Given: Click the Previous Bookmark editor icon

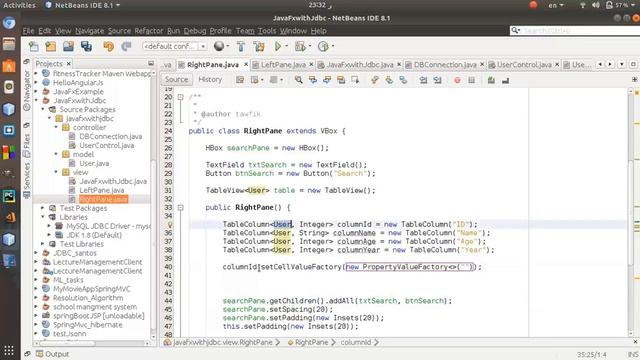Looking at the screenshot, I should 375,80.
